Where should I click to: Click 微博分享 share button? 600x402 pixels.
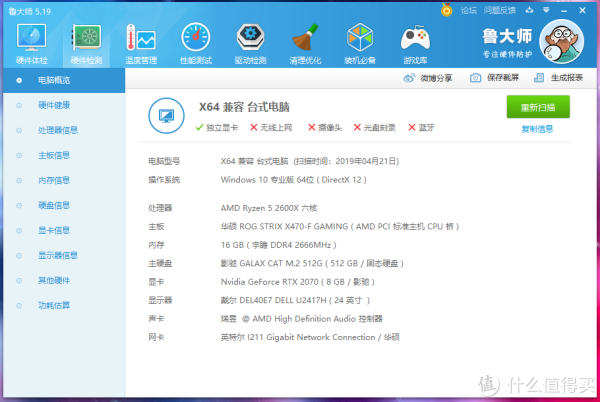(x=428, y=78)
